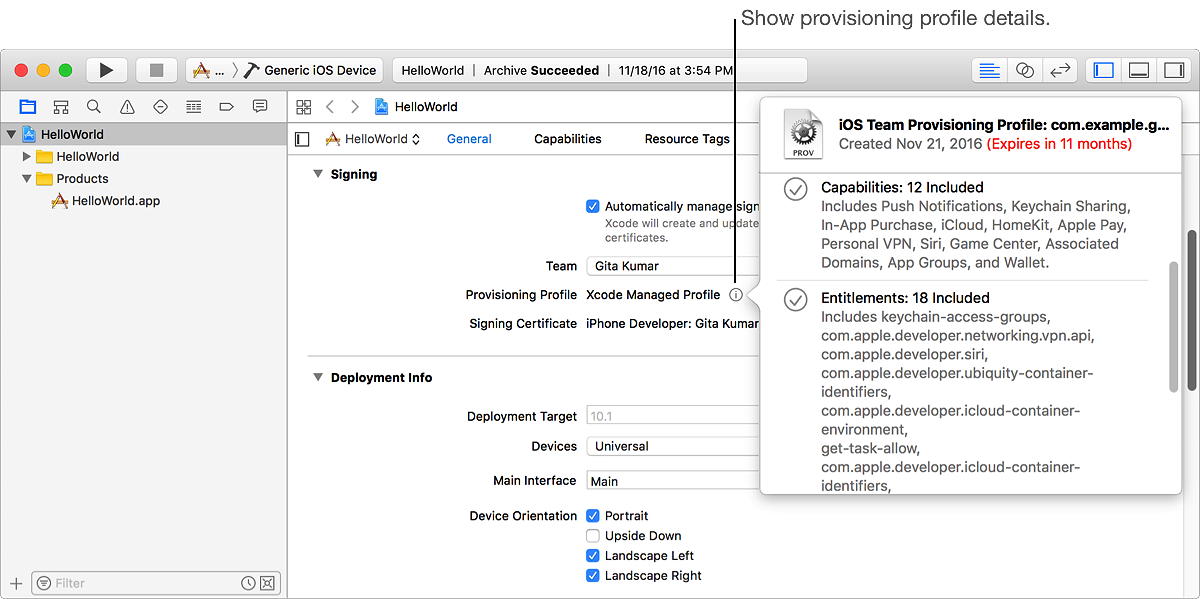This screenshot has height=599, width=1200.
Task: Go back in editor history
Action: click(x=330, y=106)
